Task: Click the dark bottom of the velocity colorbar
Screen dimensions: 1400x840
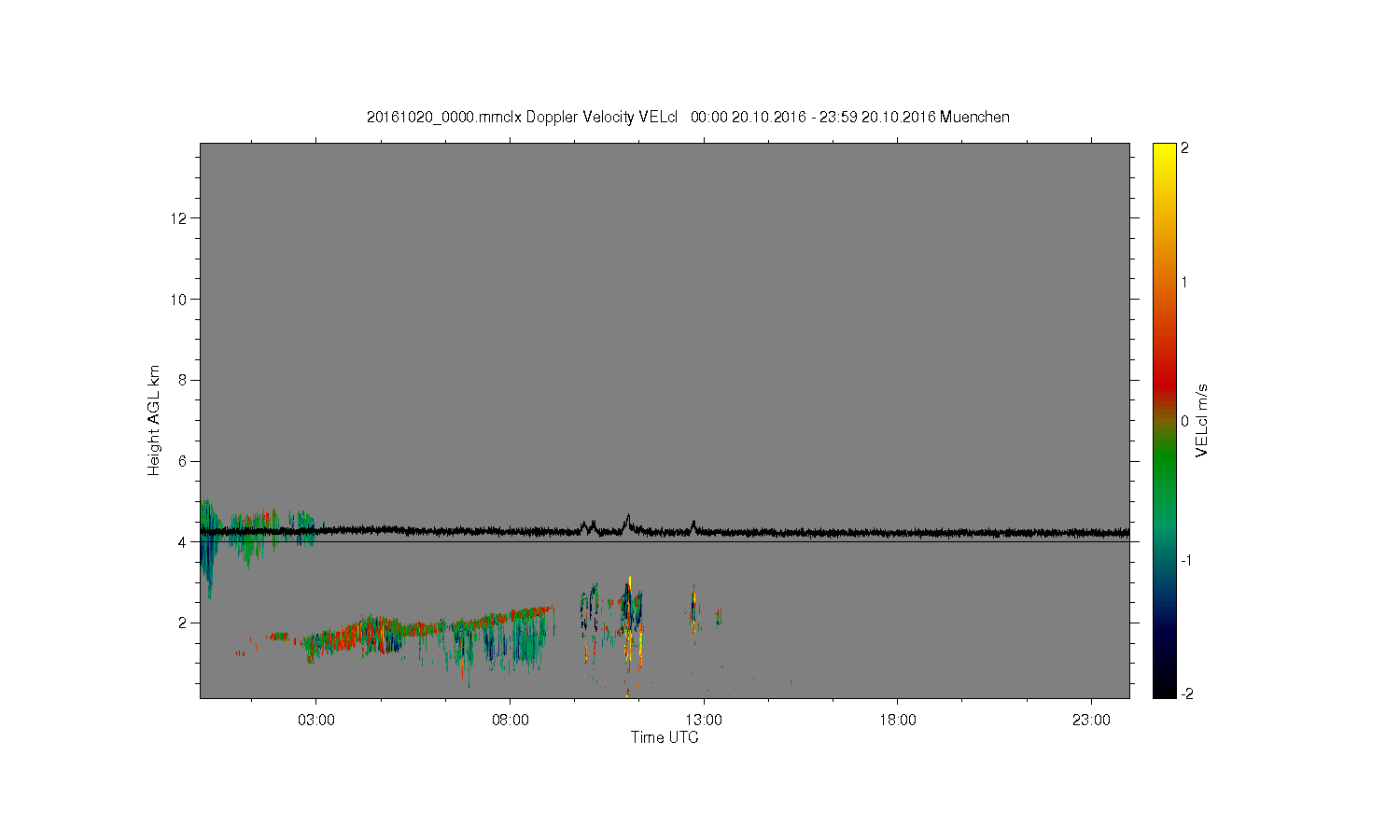Action: [1164, 686]
